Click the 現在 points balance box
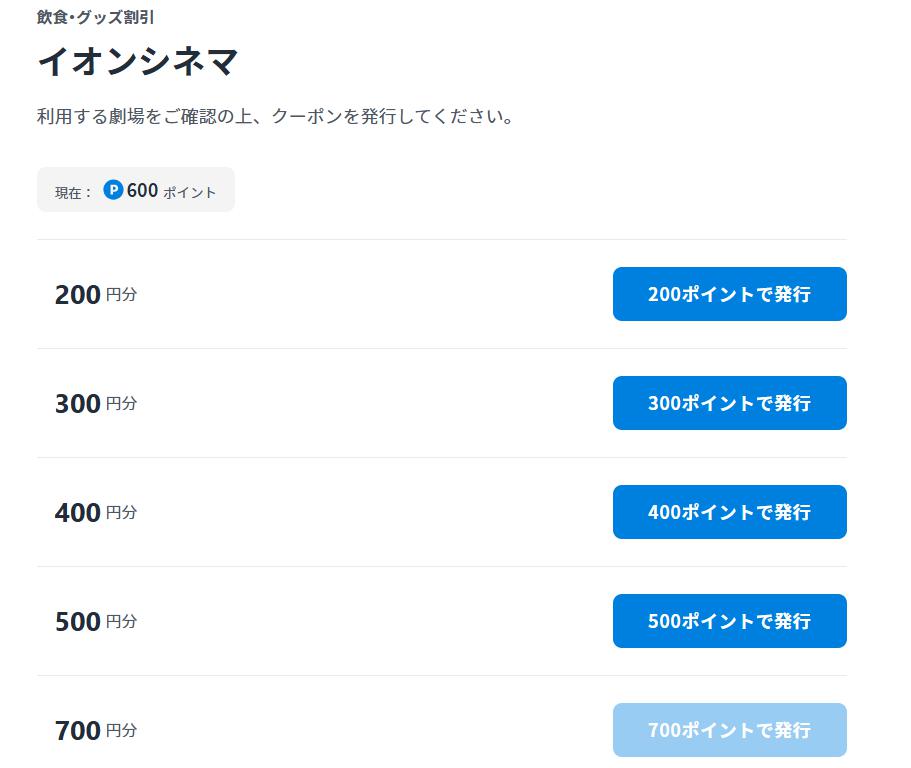This screenshot has width=911, height=768. (136, 189)
